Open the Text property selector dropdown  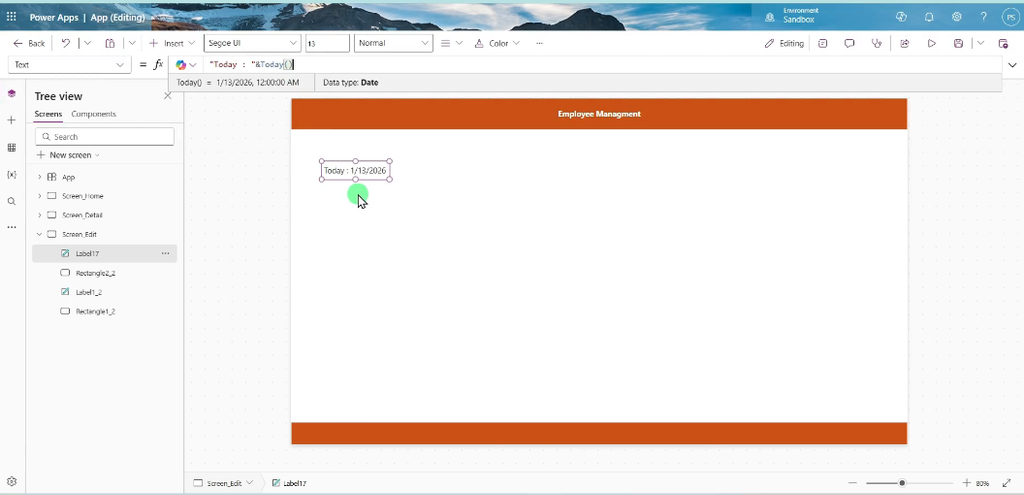(68, 65)
